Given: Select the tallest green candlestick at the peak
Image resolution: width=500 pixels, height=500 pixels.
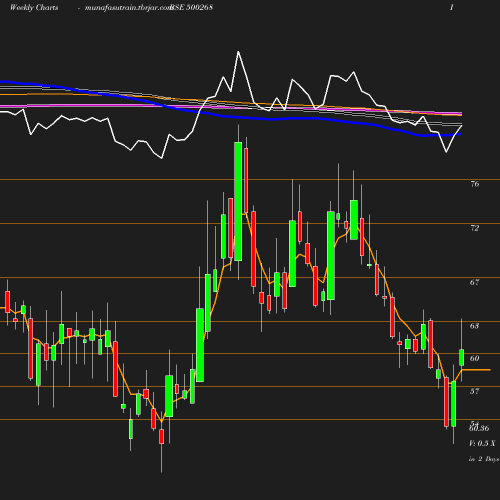Looking at the screenshot, I should tap(238, 201).
